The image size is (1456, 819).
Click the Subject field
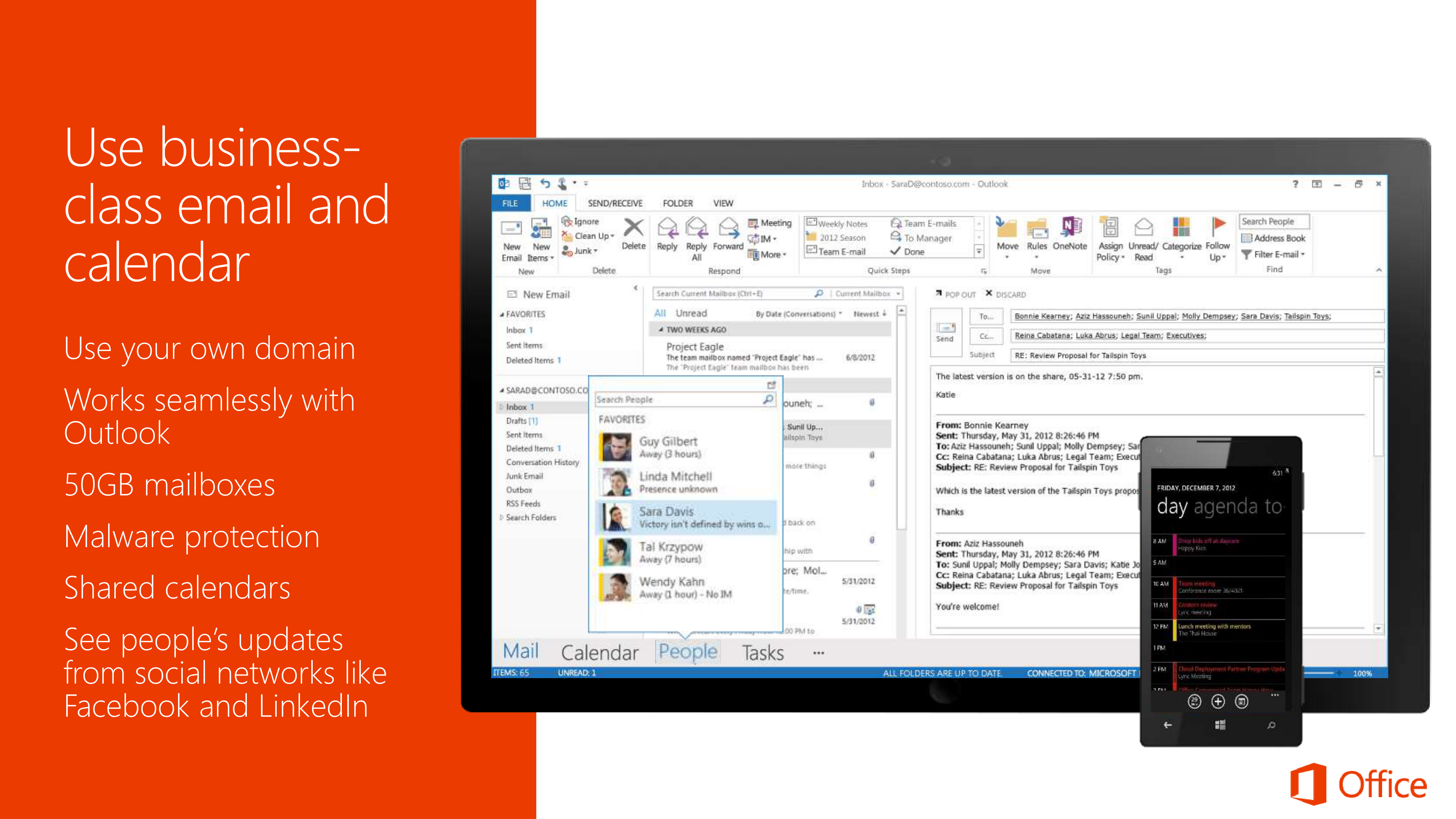pos(1197,356)
